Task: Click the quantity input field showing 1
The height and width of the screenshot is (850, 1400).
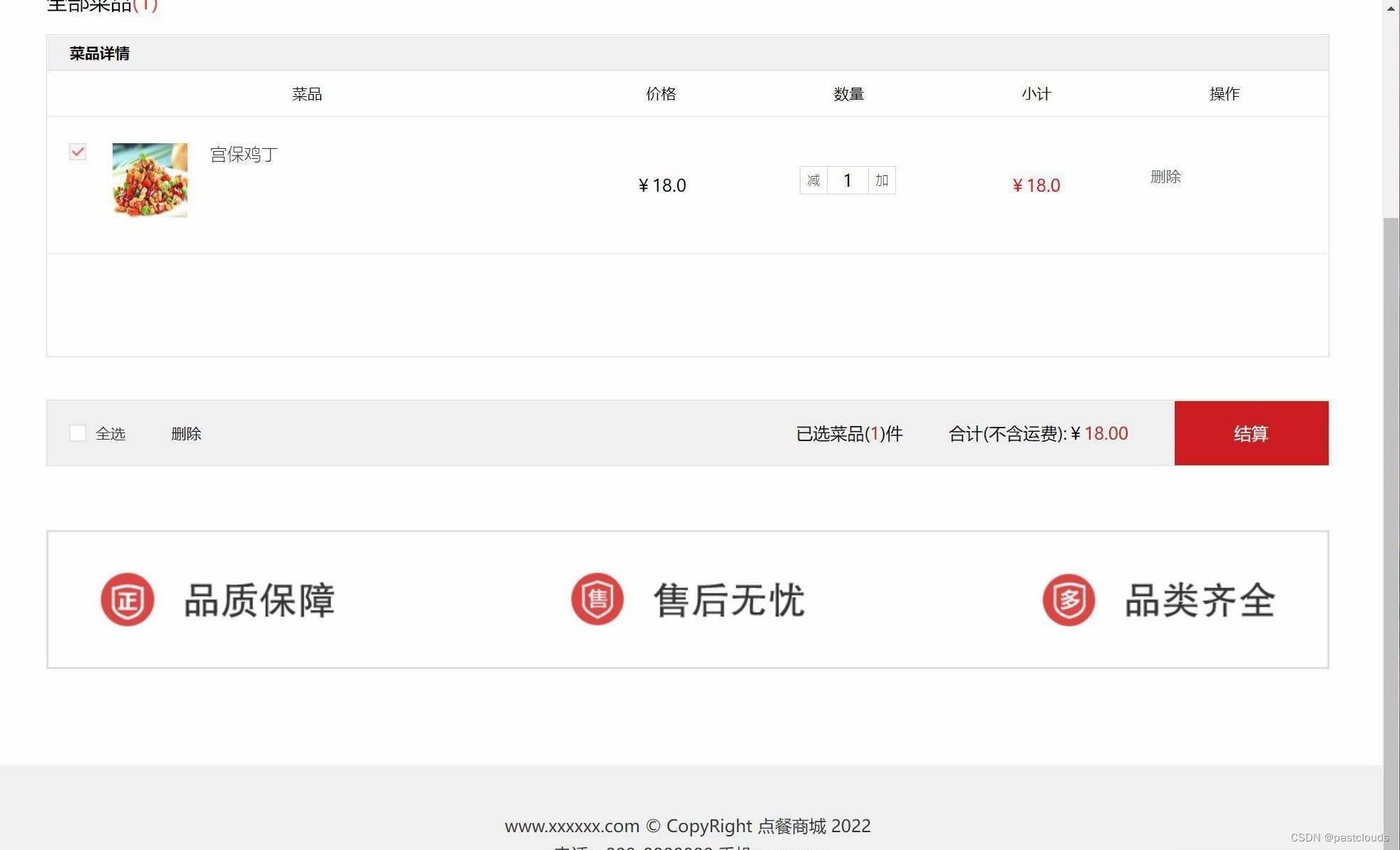Action: (x=847, y=180)
